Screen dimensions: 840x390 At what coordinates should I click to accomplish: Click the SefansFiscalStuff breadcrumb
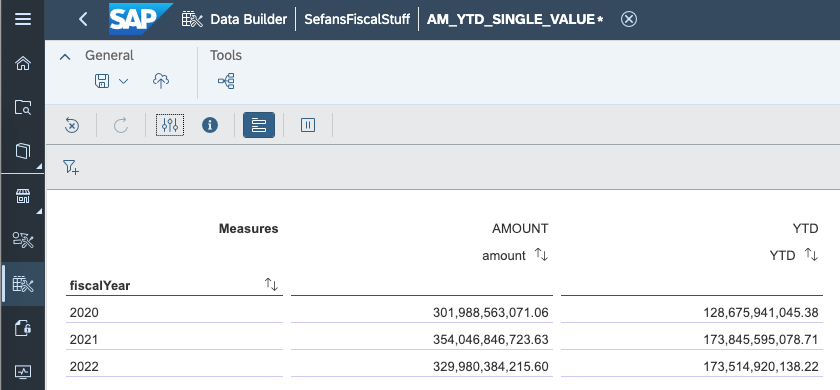click(357, 20)
